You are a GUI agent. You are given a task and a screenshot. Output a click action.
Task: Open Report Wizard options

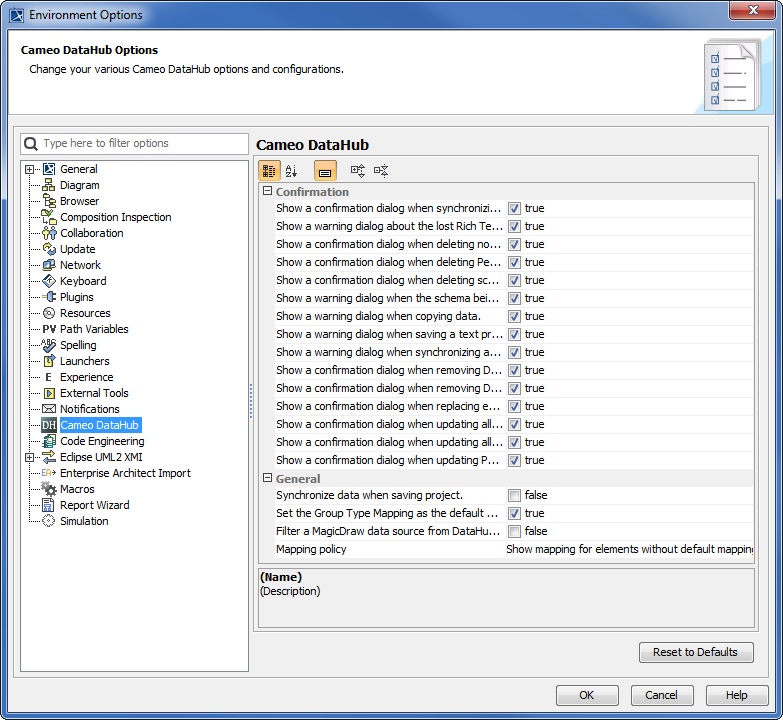pyautogui.click(x=94, y=505)
